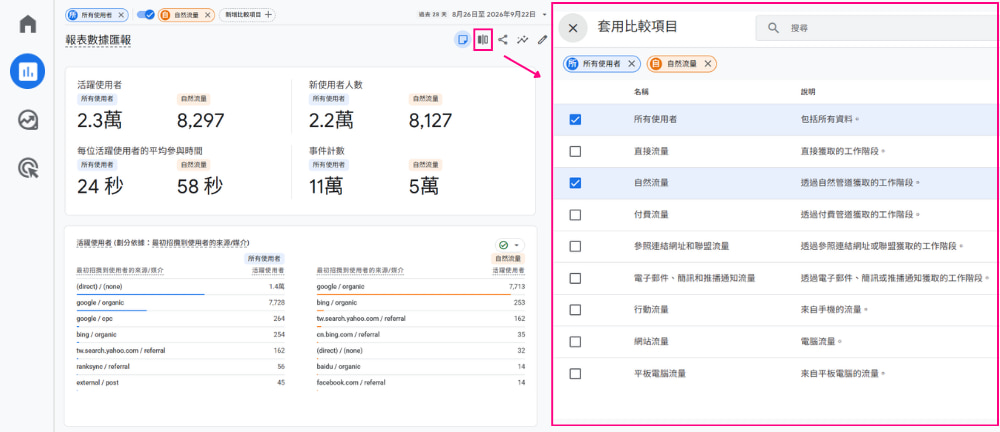The height and width of the screenshot is (432, 1000).
Task: Select the Reports bar-chart sidebar icon
Action: 27,71
